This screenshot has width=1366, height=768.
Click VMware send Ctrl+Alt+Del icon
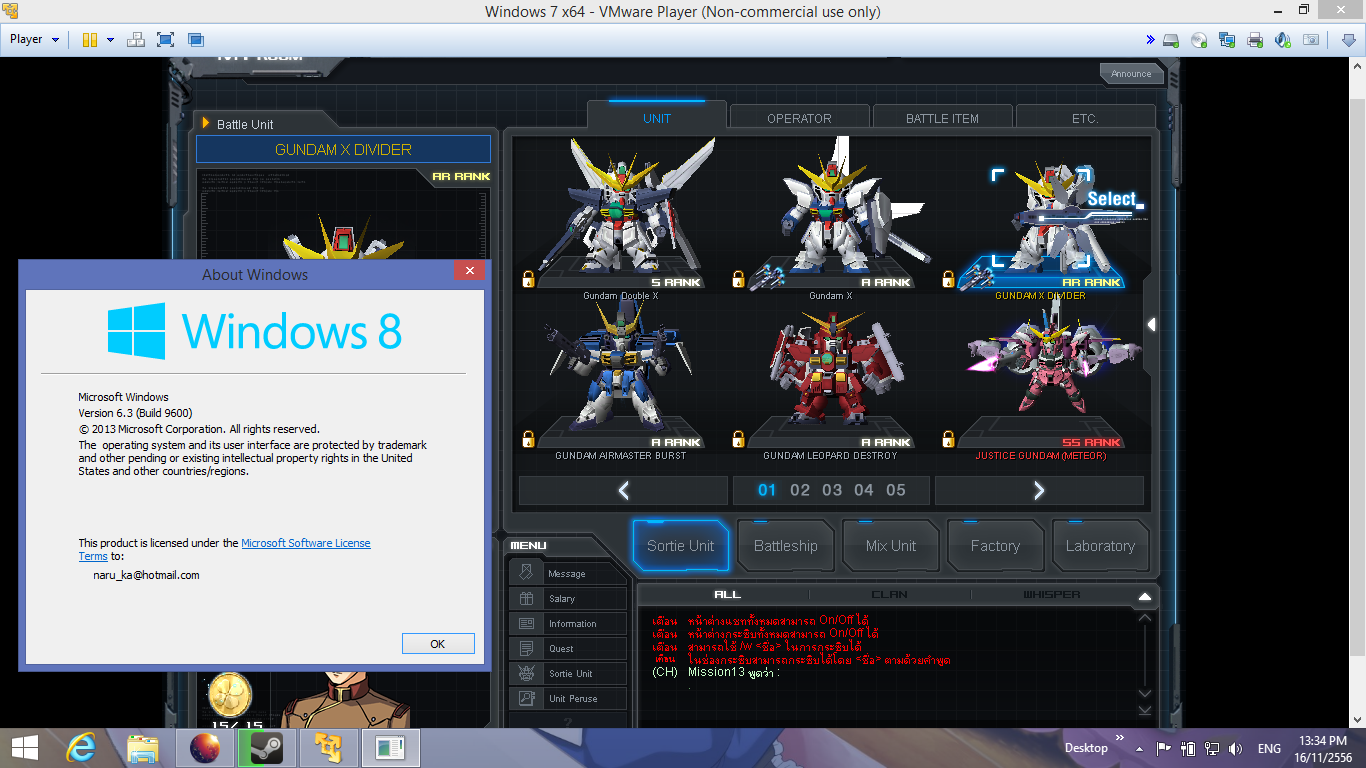[136, 40]
